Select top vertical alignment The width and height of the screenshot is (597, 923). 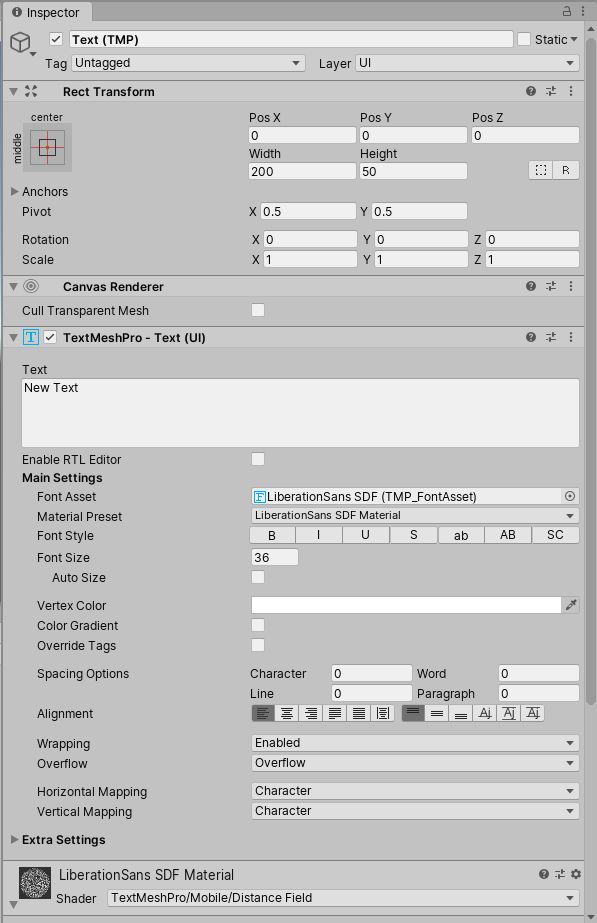click(x=413, y=713)
